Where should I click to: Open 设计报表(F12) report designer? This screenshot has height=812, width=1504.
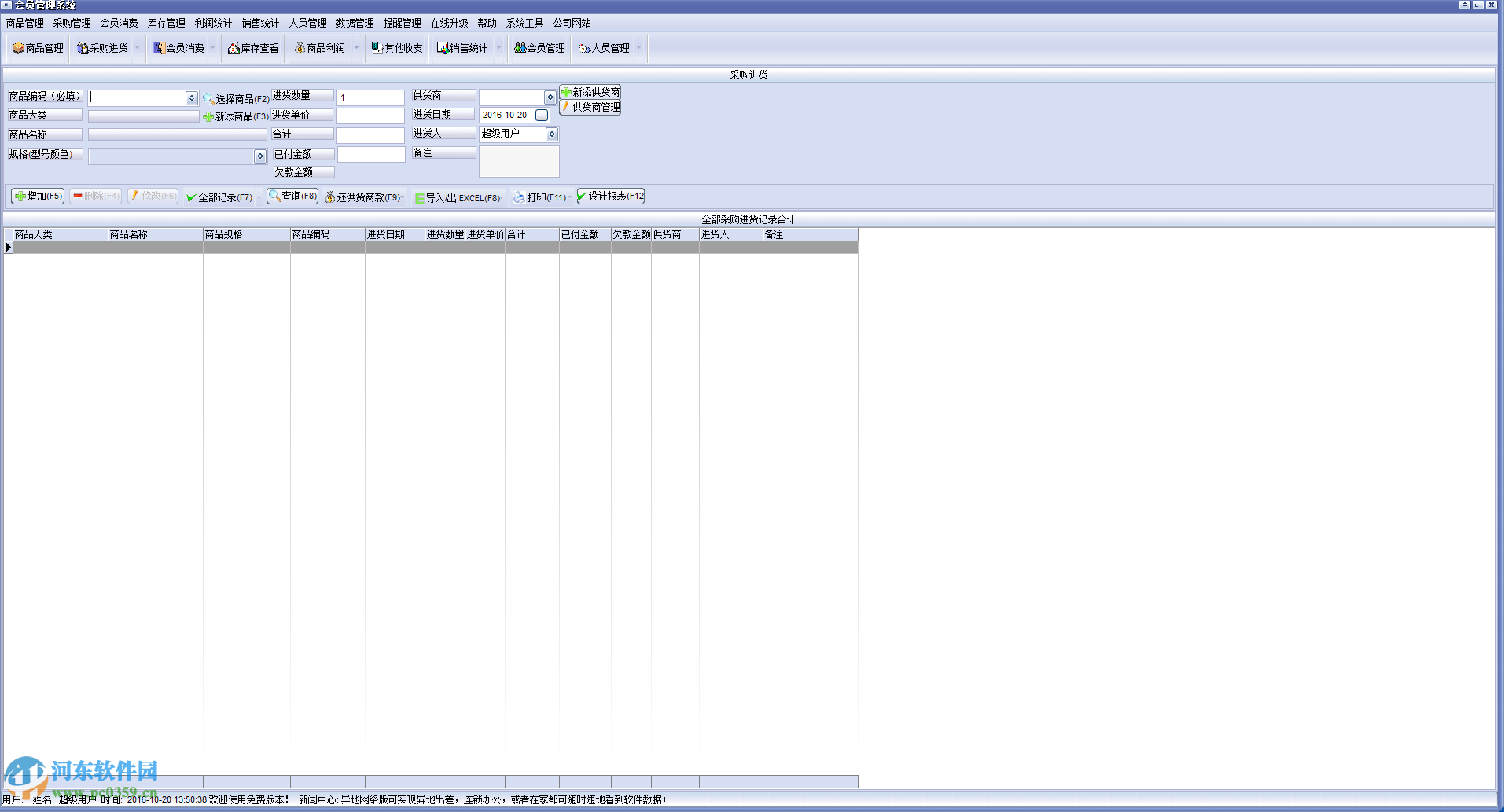tap(611, 196)
